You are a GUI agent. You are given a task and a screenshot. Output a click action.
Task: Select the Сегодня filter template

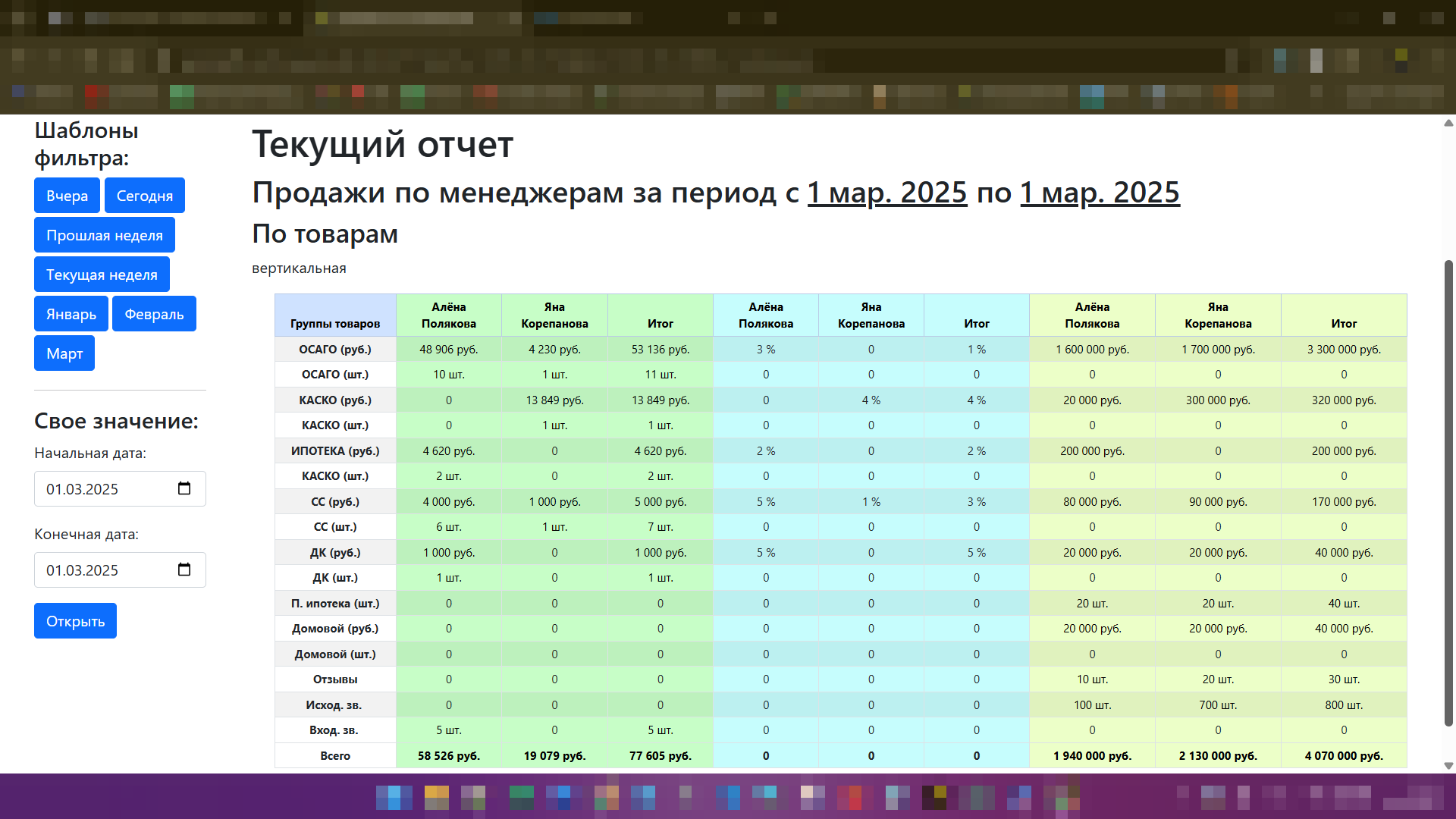click(x=145, y=196)
